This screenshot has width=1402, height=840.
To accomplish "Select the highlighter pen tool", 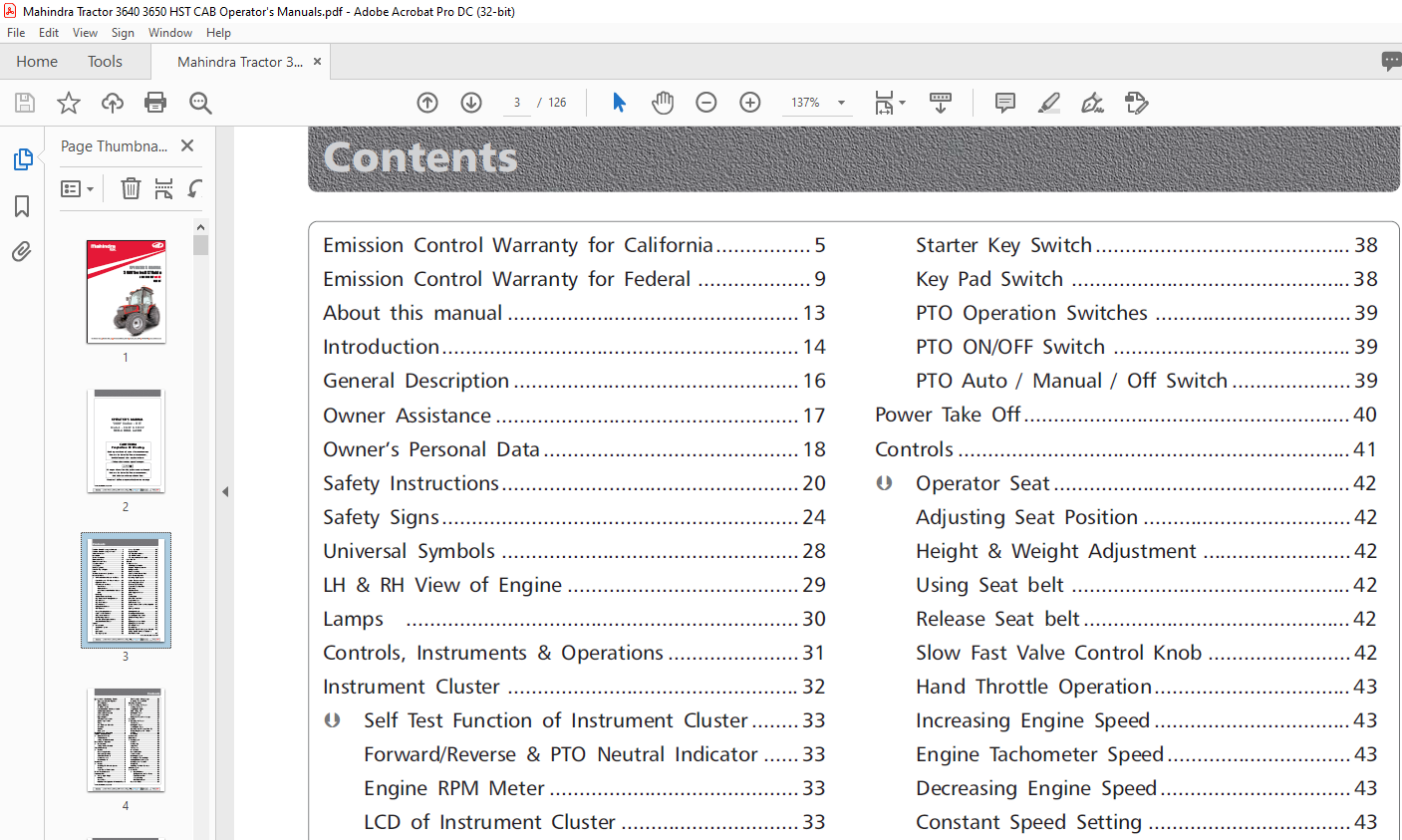I will click(1049, 103).
